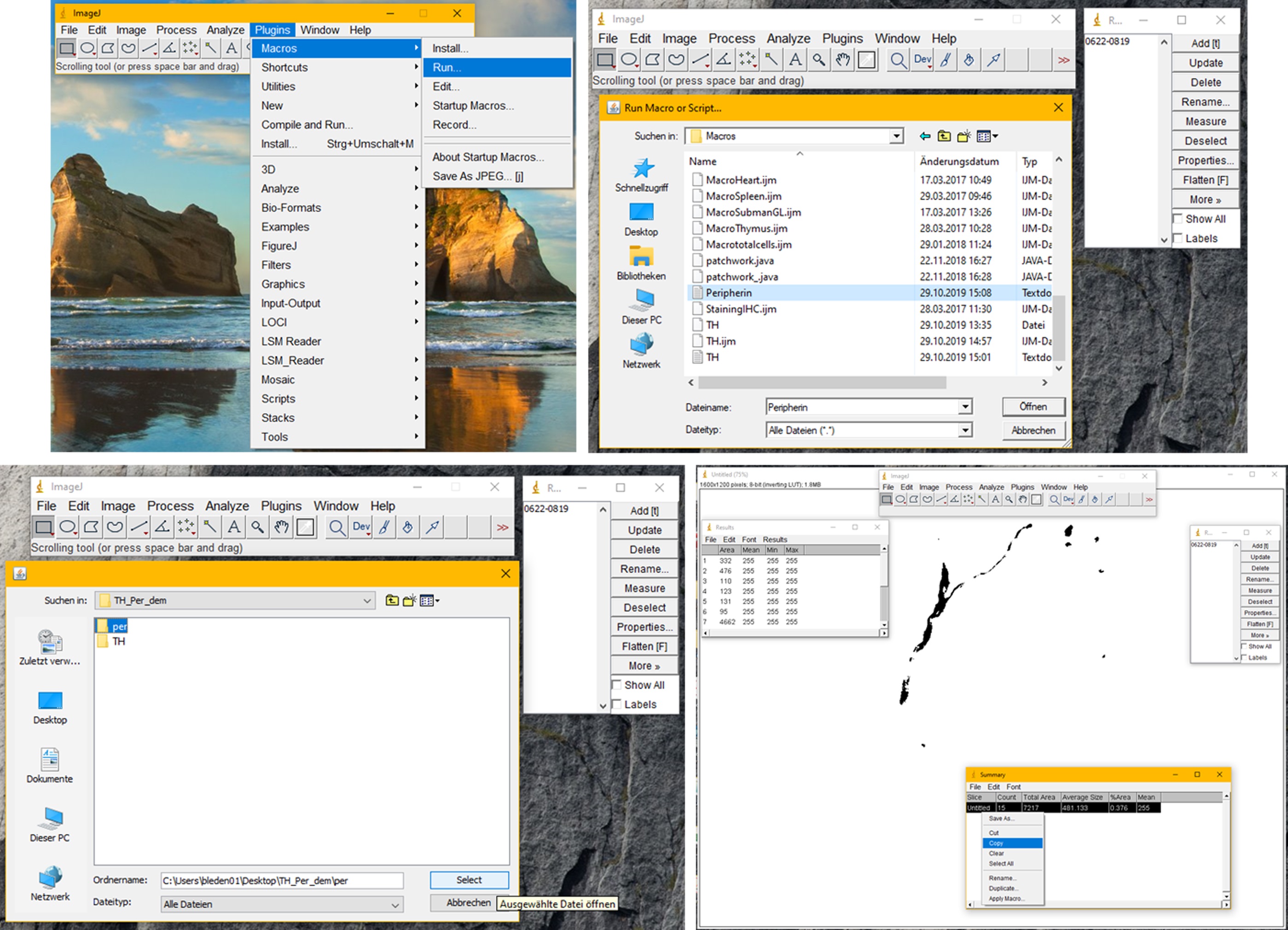Enable Show All in ROI Manager beside Run Macro dialog
The width and height of the screenshot is (1288, 930).
pyautogui.click(x=1178, y=219)
